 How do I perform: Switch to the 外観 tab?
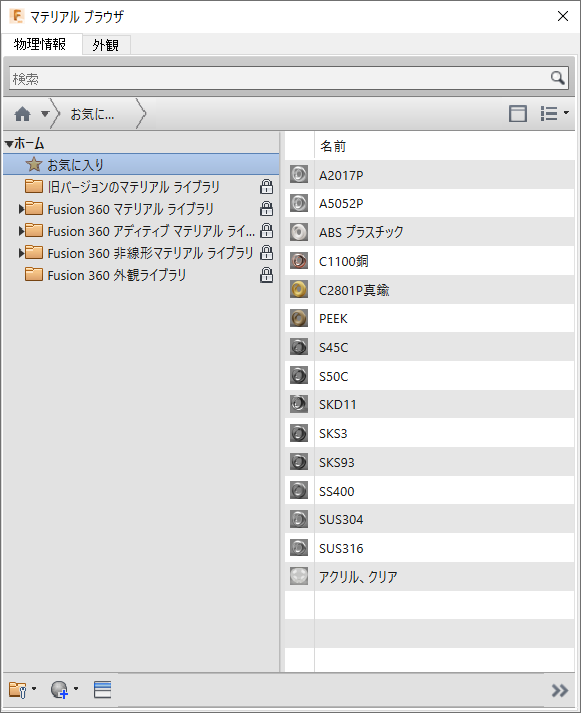106,45
